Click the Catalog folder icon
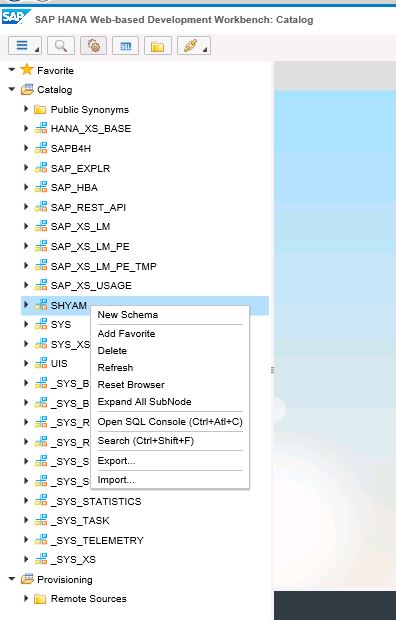This screenshot has height=620, width=396. (x=27, y=89)
